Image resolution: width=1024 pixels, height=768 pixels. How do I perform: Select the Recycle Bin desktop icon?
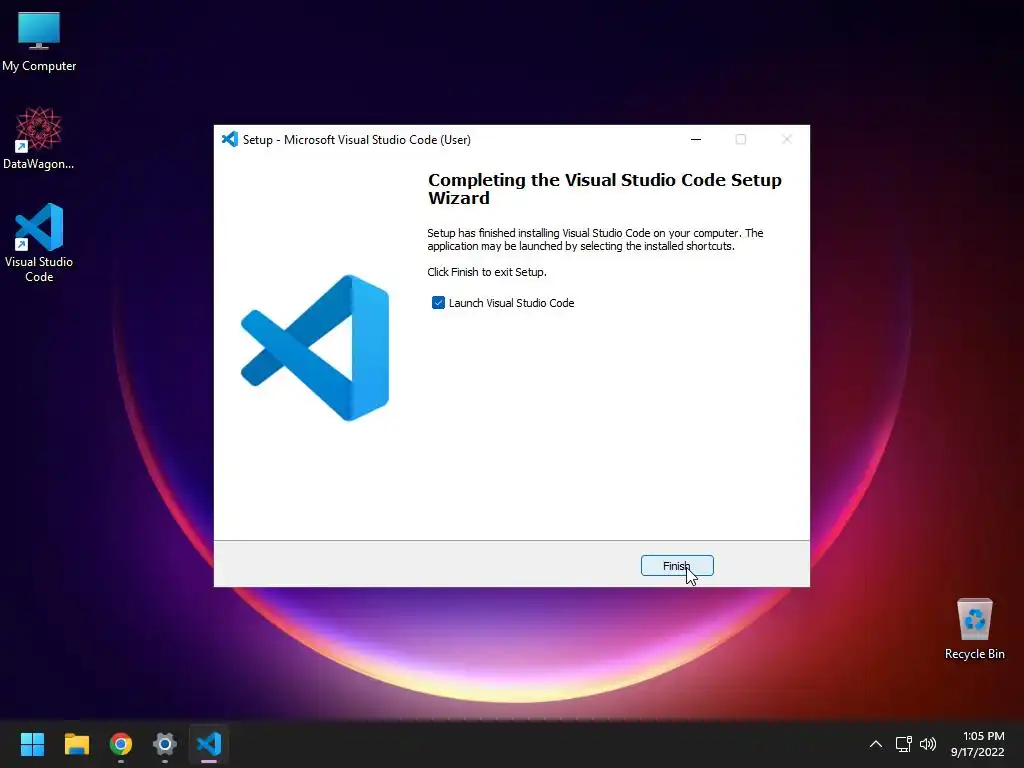tap(974, 630)
